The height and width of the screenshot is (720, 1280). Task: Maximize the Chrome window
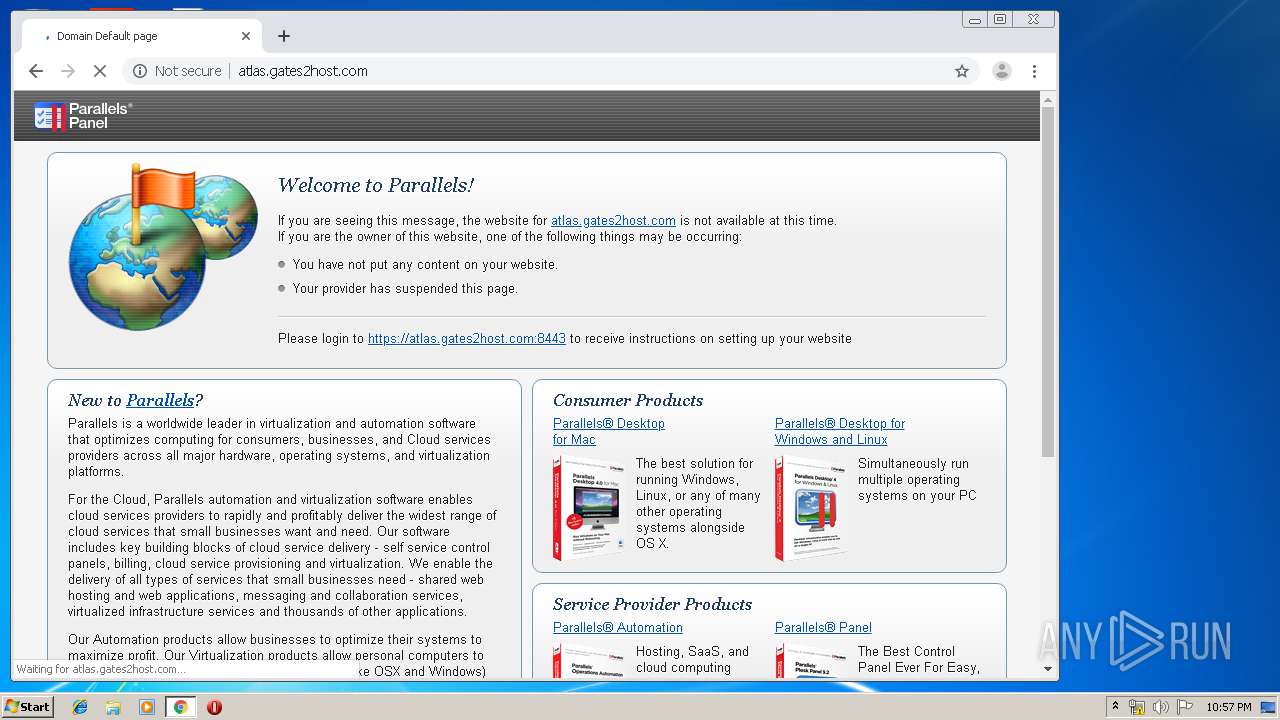1000,19
